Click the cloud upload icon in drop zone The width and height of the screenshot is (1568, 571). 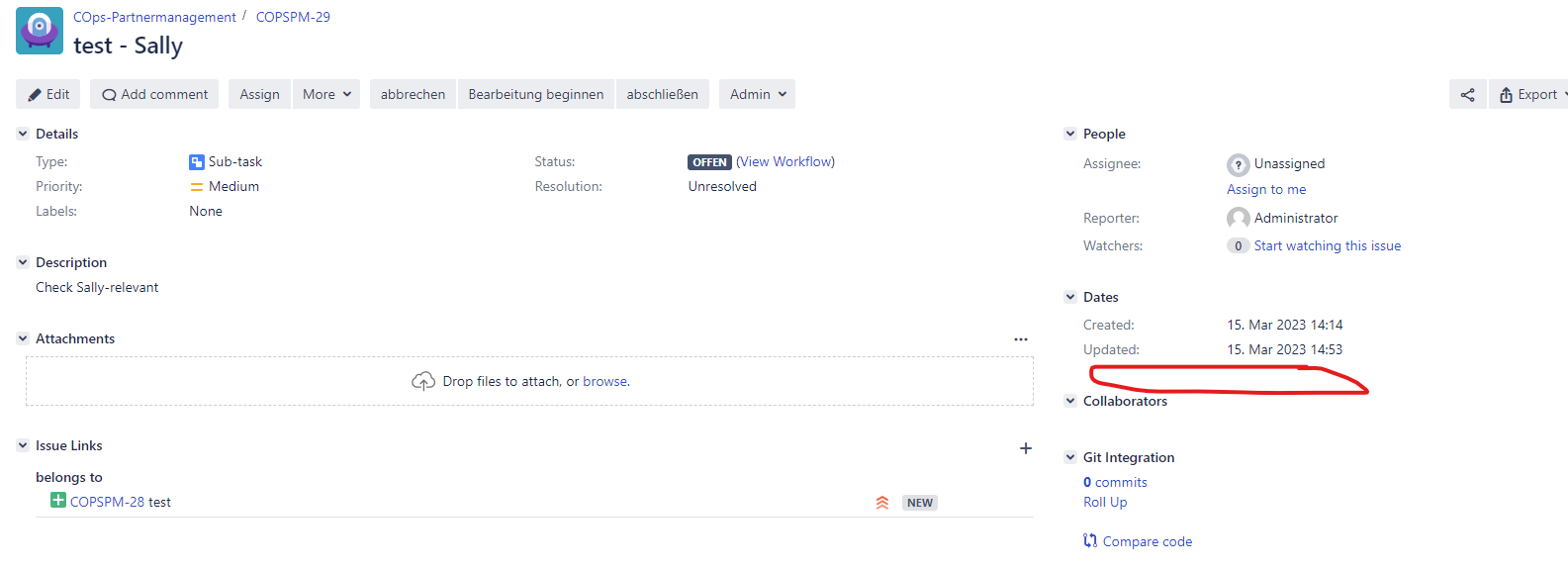pos(423,381)
